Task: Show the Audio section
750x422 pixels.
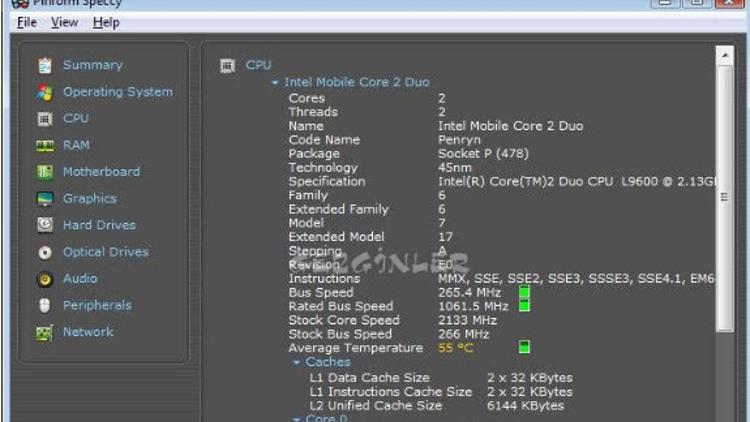Action: tap(80, 278)
